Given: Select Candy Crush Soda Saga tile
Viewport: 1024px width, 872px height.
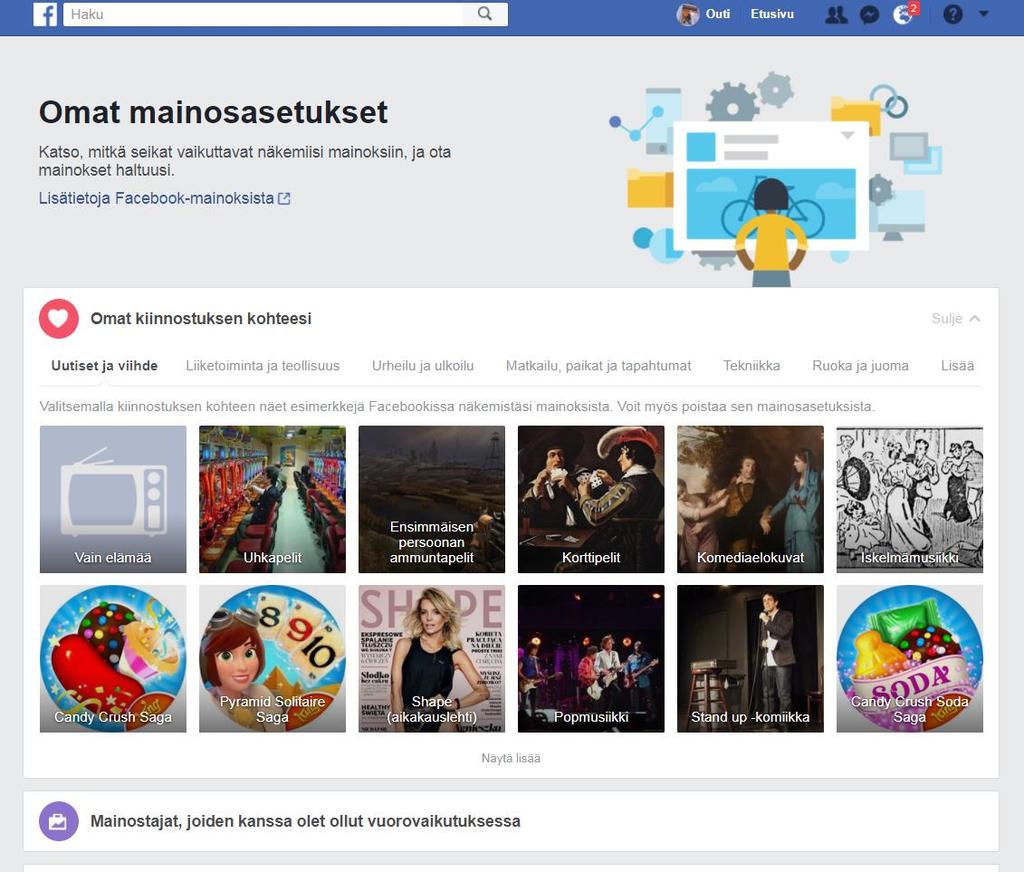Looking at the screenshot, I should [910, 658].
